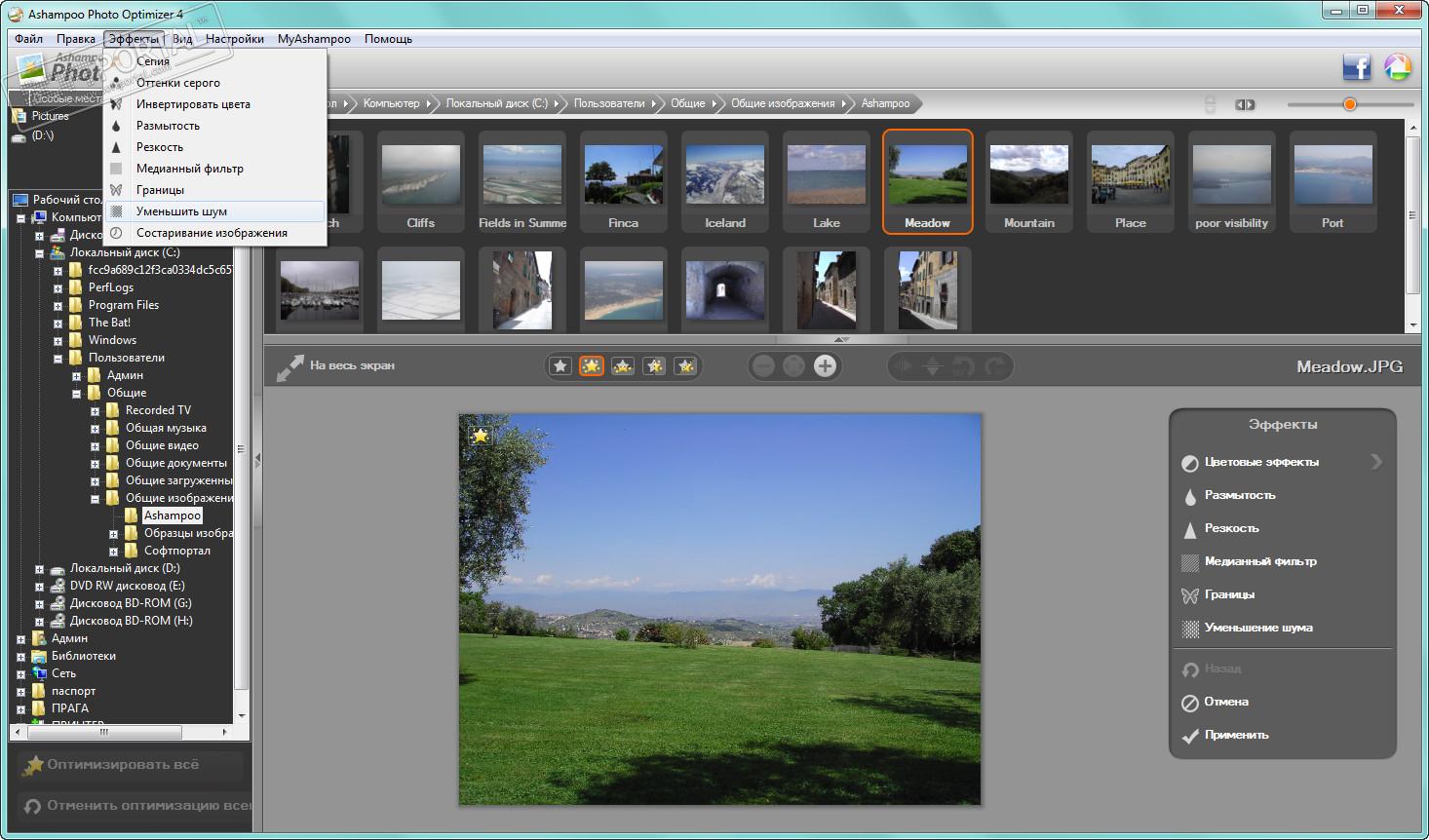Click the rotate left icon

click(x=964, y=366)
